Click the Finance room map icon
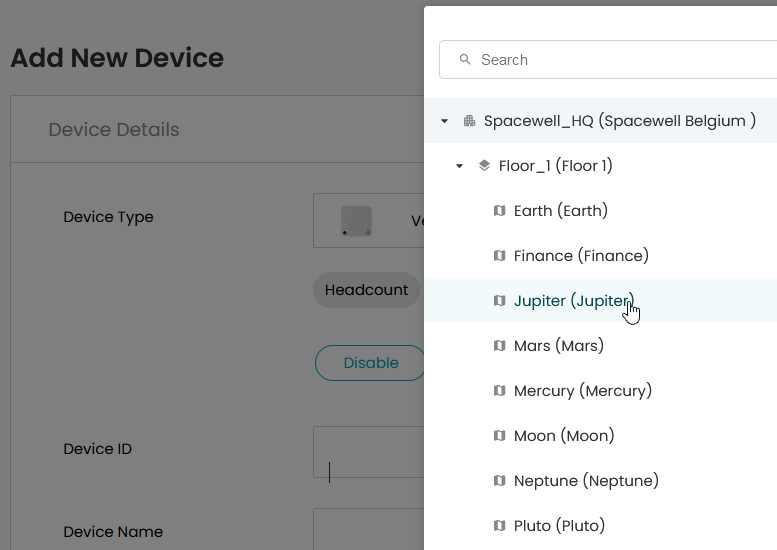The height and width of the screenshot is (550, 777). click(x=500, y=256)
